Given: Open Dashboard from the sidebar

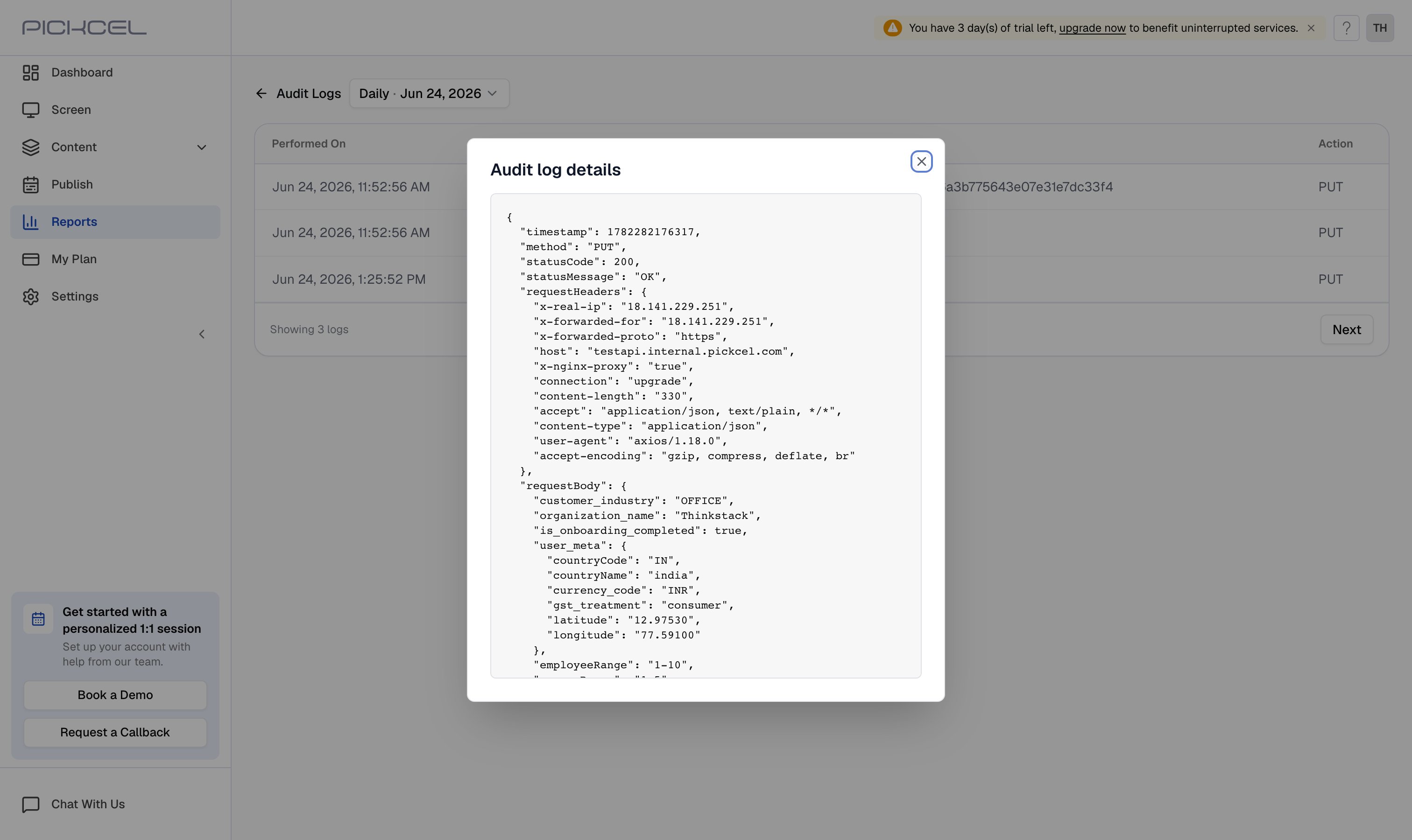Looking at the screenshot, I should point(115,72).
